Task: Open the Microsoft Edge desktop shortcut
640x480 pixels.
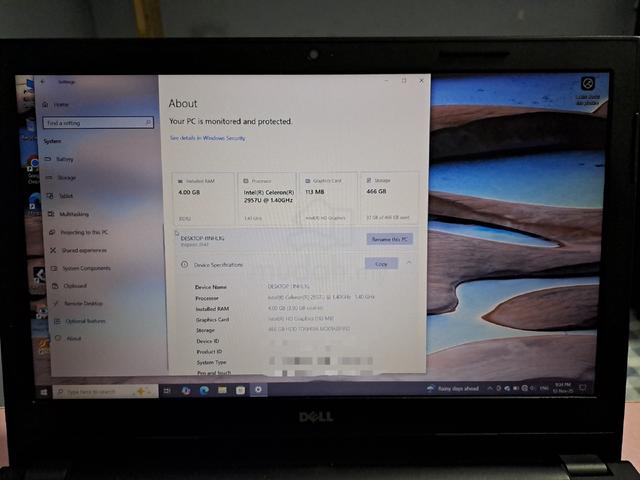Action: [x=35, y=203]
